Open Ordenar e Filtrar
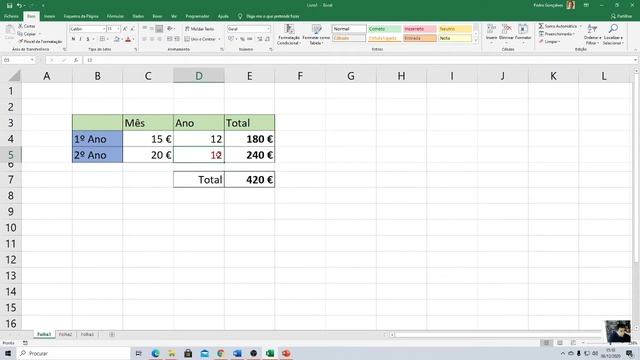Screen dimensions: 640x360 (x=592, y=34)
